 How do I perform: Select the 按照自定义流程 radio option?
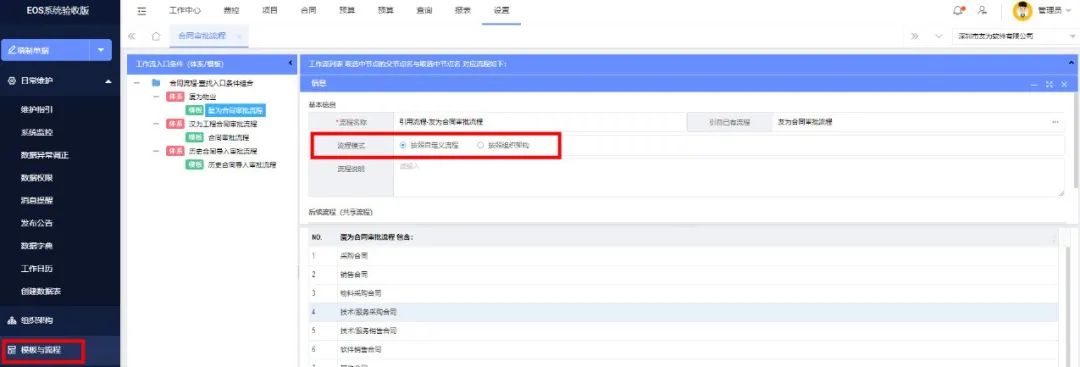[403, 145]
